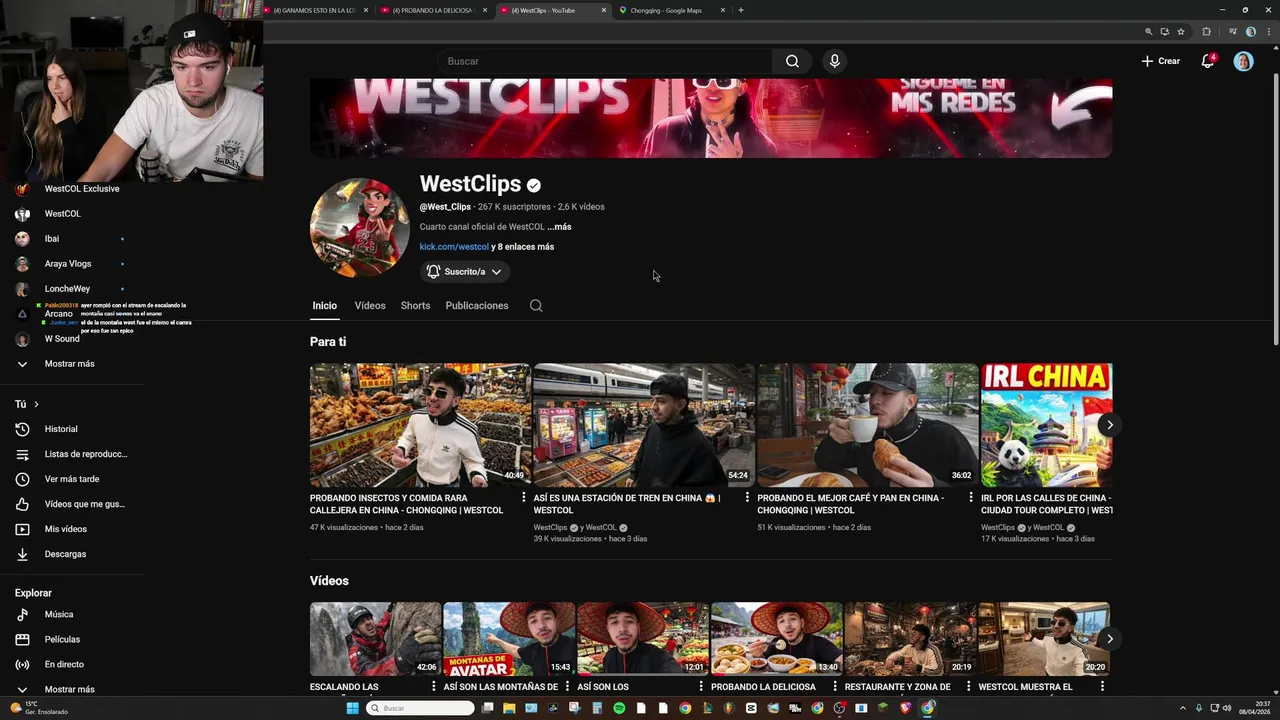Switch to the Publicaciones channel tab

[477, 306]
